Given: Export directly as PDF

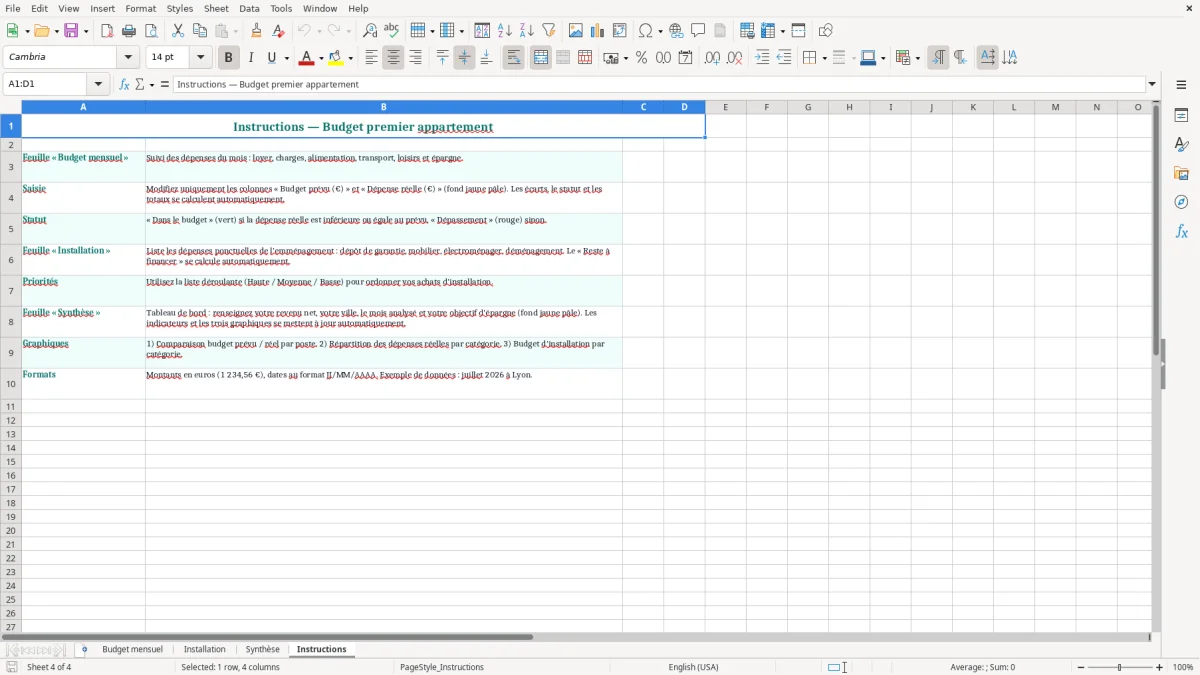Looking at the screenshot, I should [x=107, y=31].
